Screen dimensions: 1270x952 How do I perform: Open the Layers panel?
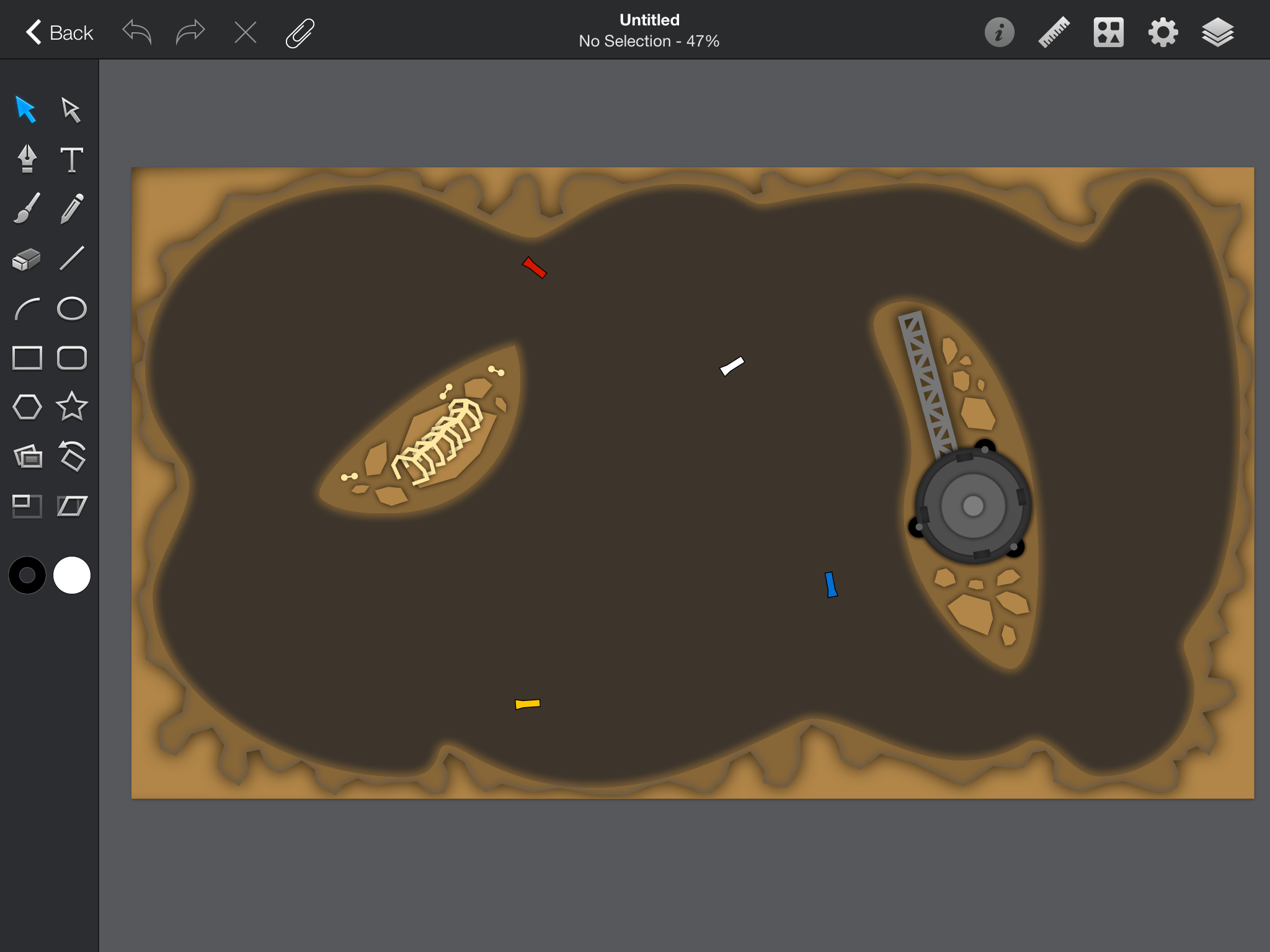pyautogui.click(x=1218, y=32)
